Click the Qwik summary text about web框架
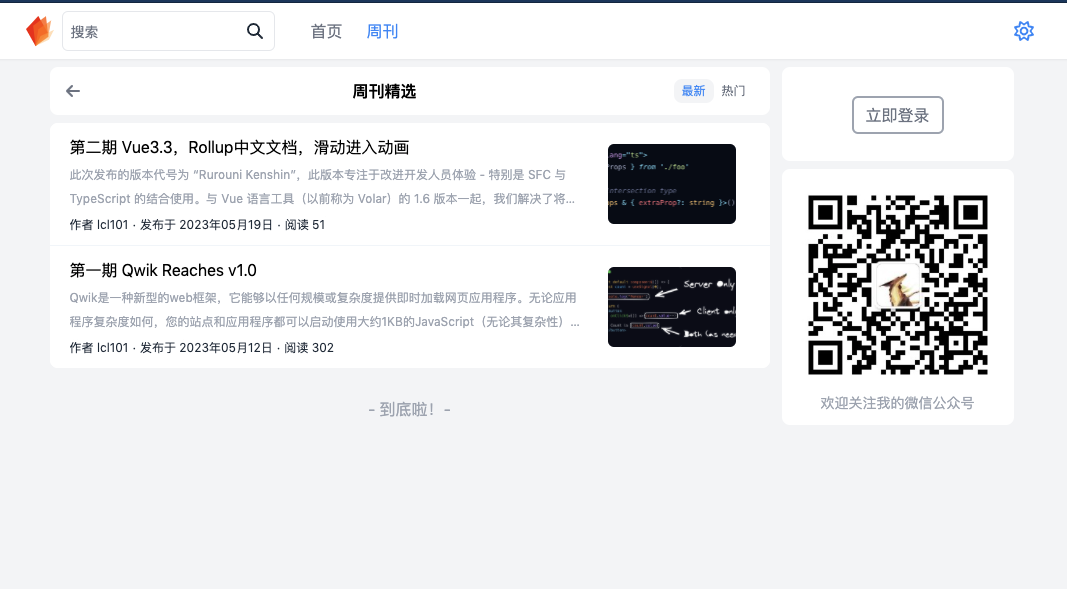Viewport: 1067px width, 589px height. click(325, 310)
